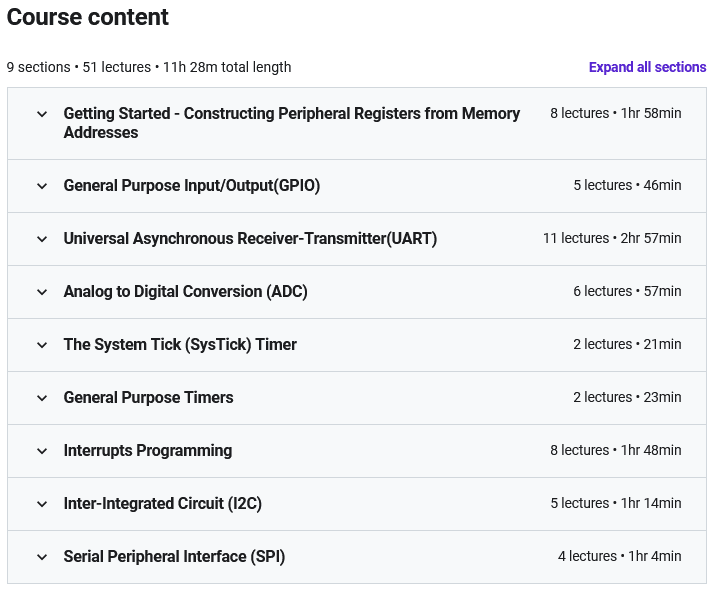Click Expand all sections link
The image size is (713, 592).
tap(647, 67)
